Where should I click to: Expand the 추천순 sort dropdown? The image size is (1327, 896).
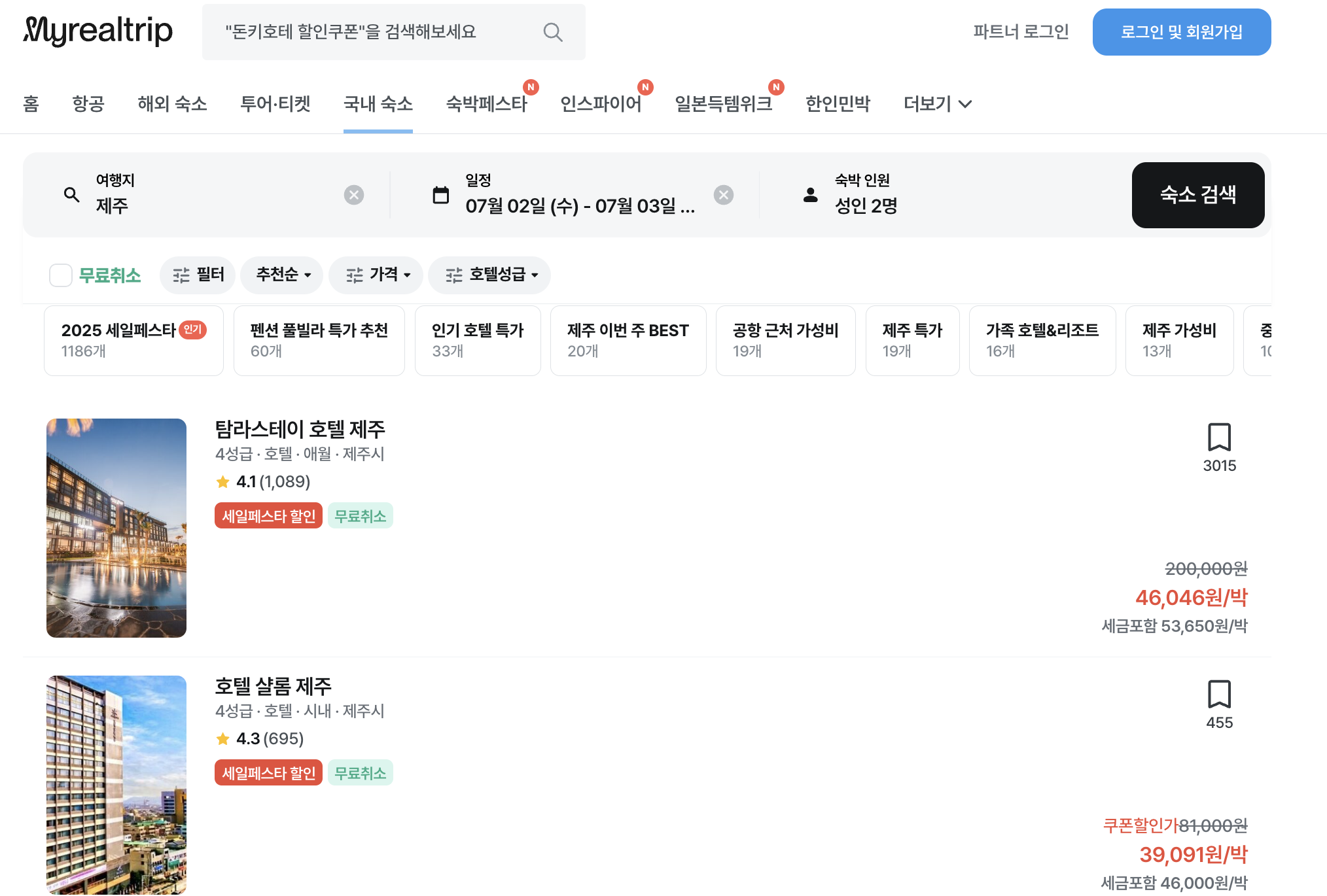point(282,275)
